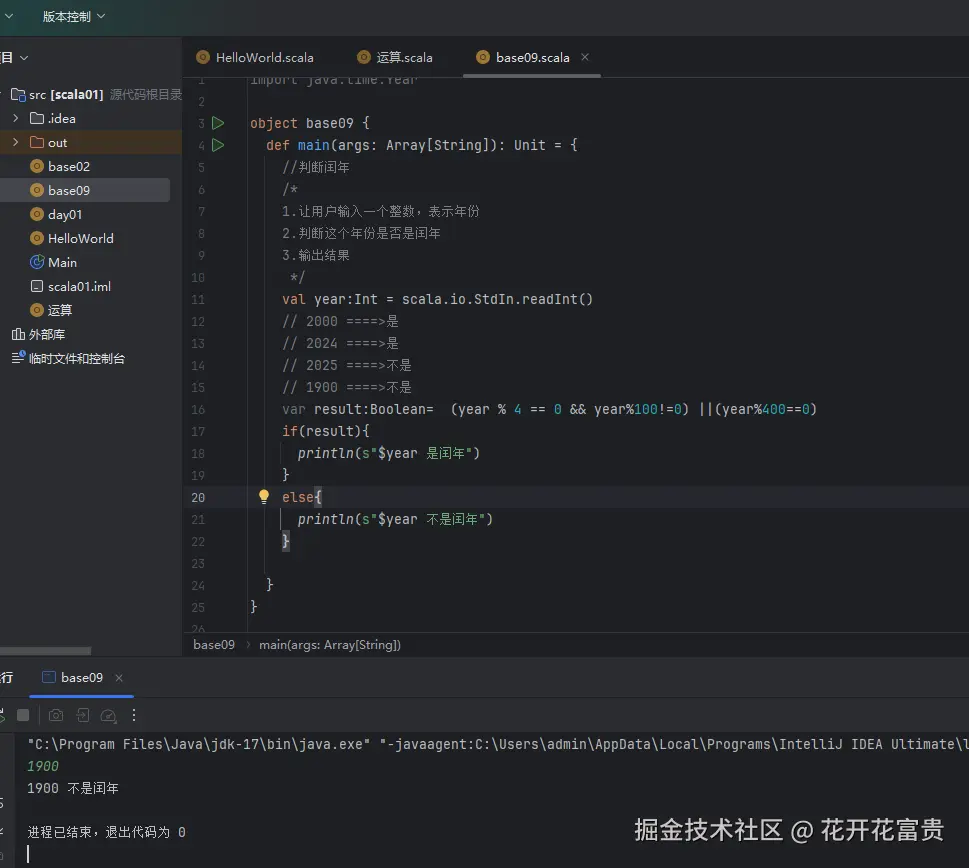Place cursor on line 11 readInt code
The height and width of the screenshot is (868, 969).
click(x=437, y=299)
